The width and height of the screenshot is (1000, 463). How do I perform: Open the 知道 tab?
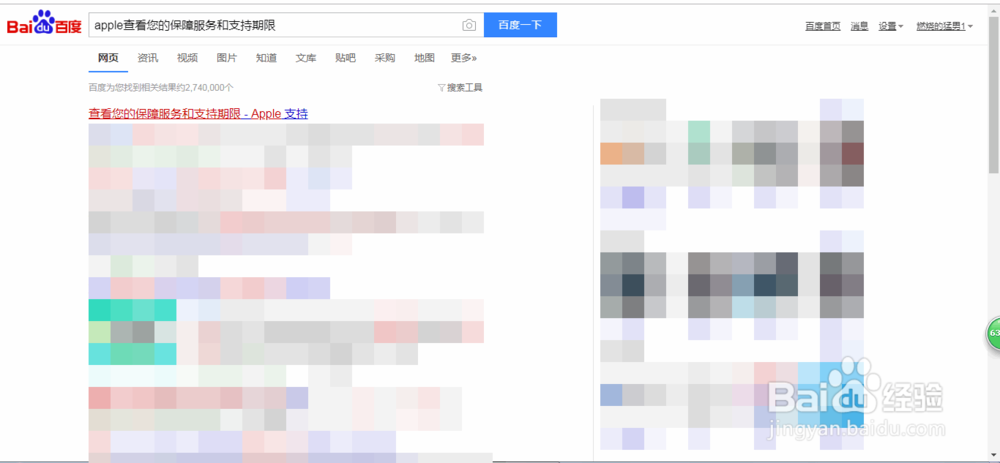click(x=266, y=58)
